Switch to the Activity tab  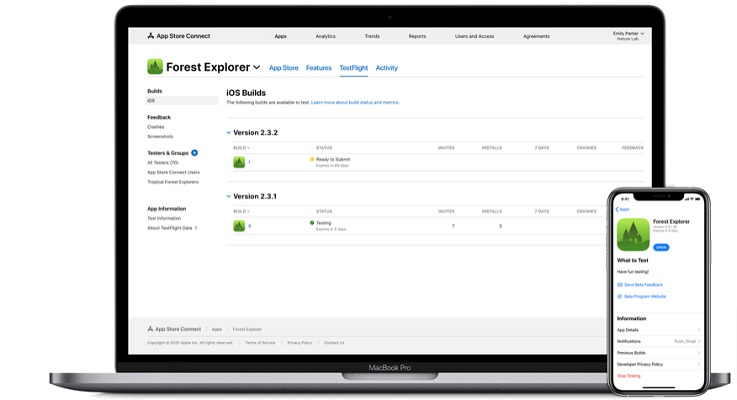click(386, 68)
